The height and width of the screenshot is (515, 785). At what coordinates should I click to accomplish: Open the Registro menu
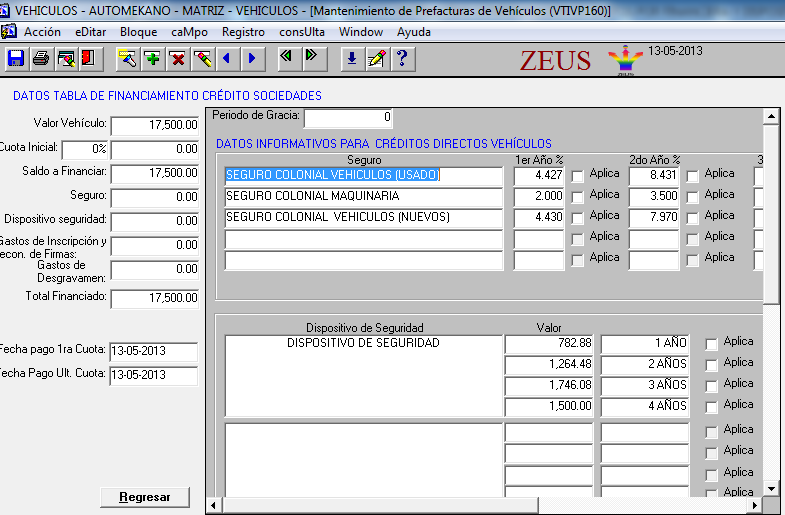243,32
